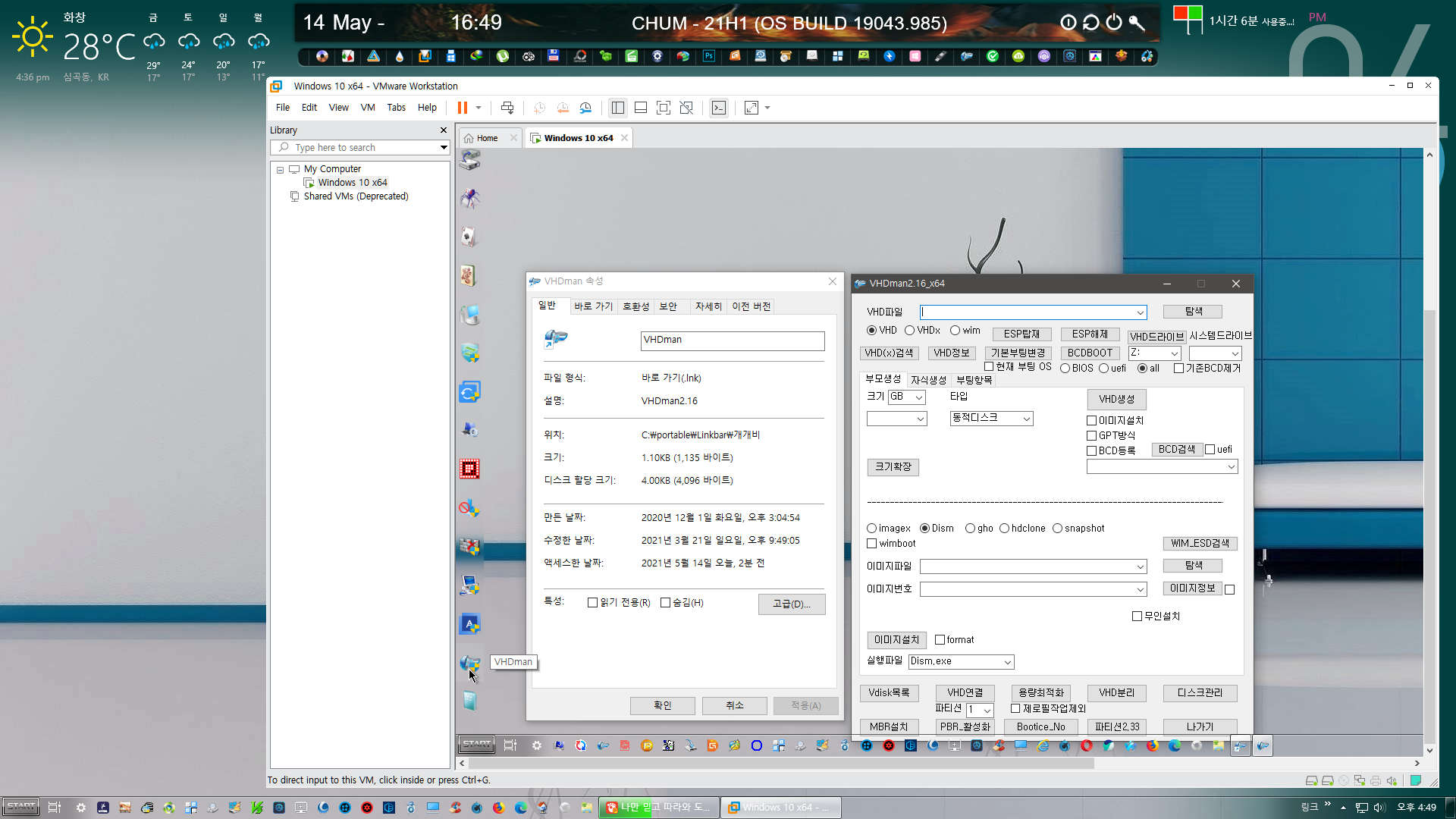Select the imagex radio option
The height and width of the screenshot is (819, 1456).
(871, 529)
